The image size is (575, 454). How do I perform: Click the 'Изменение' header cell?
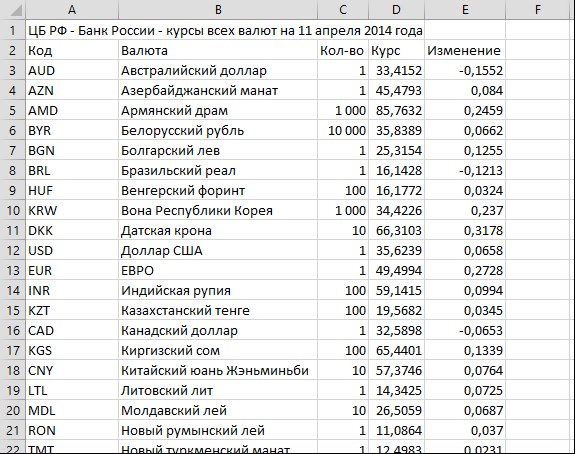(x=465, y=50)
